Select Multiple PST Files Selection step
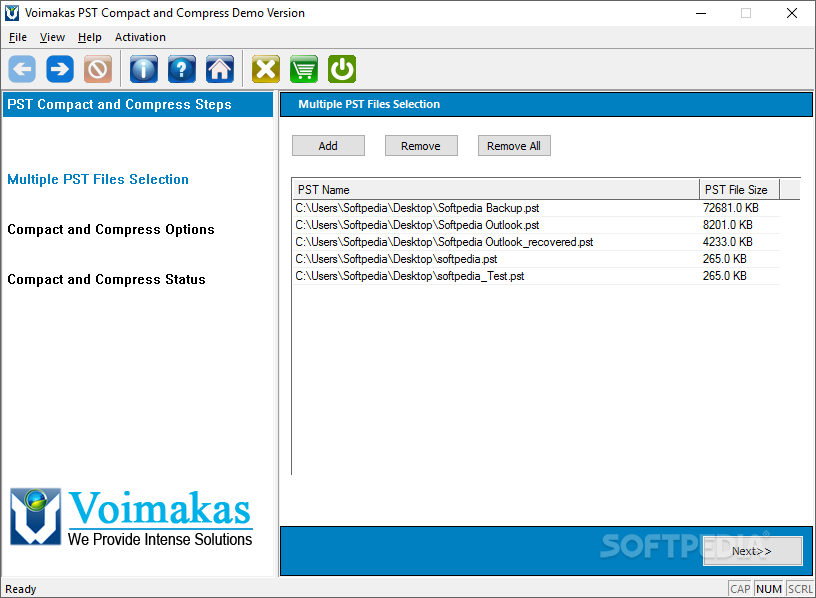This screenshot has width=816, height=598. [x=98, y=179]
